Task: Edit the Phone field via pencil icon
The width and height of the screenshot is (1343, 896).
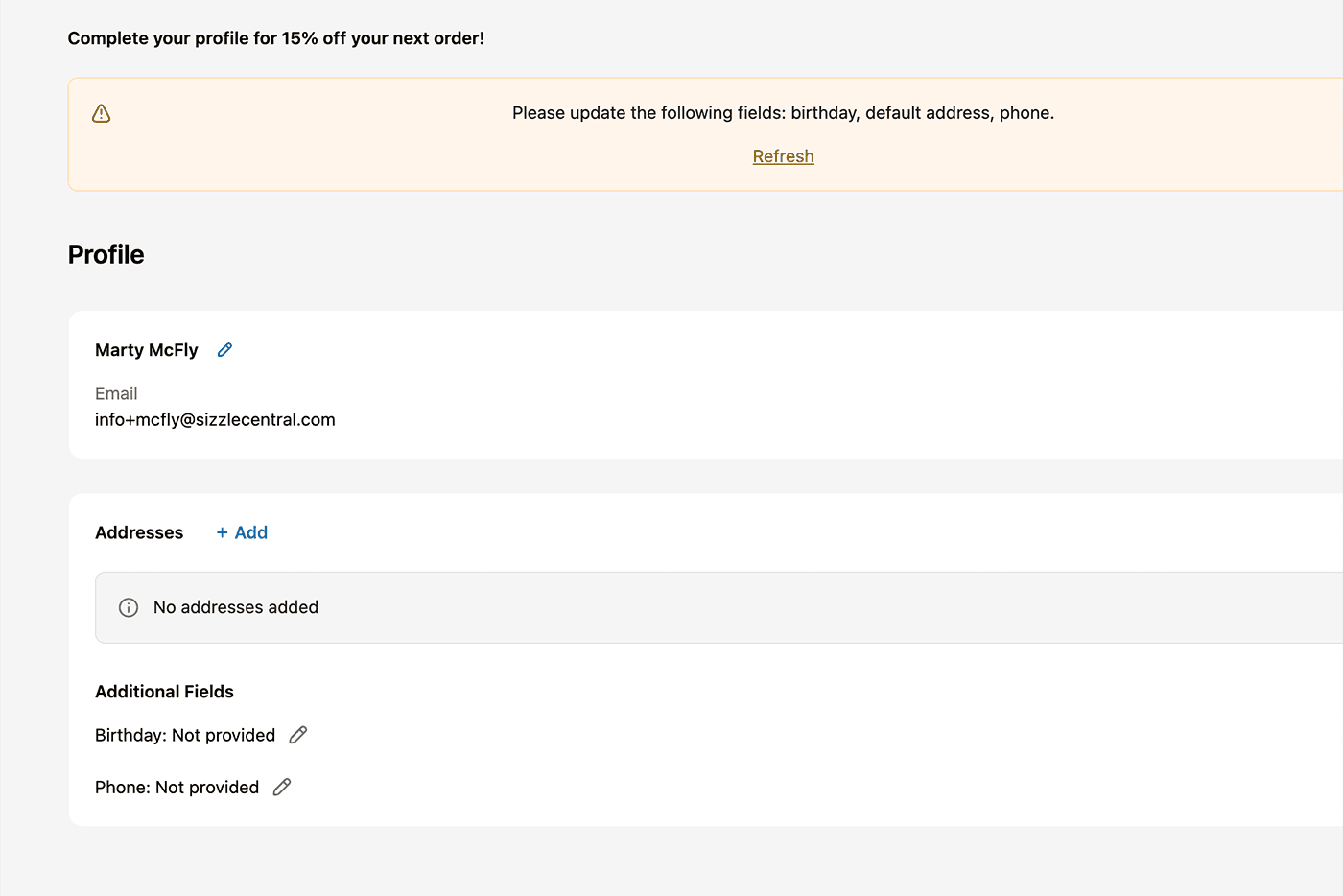Action: click(282, 787)
